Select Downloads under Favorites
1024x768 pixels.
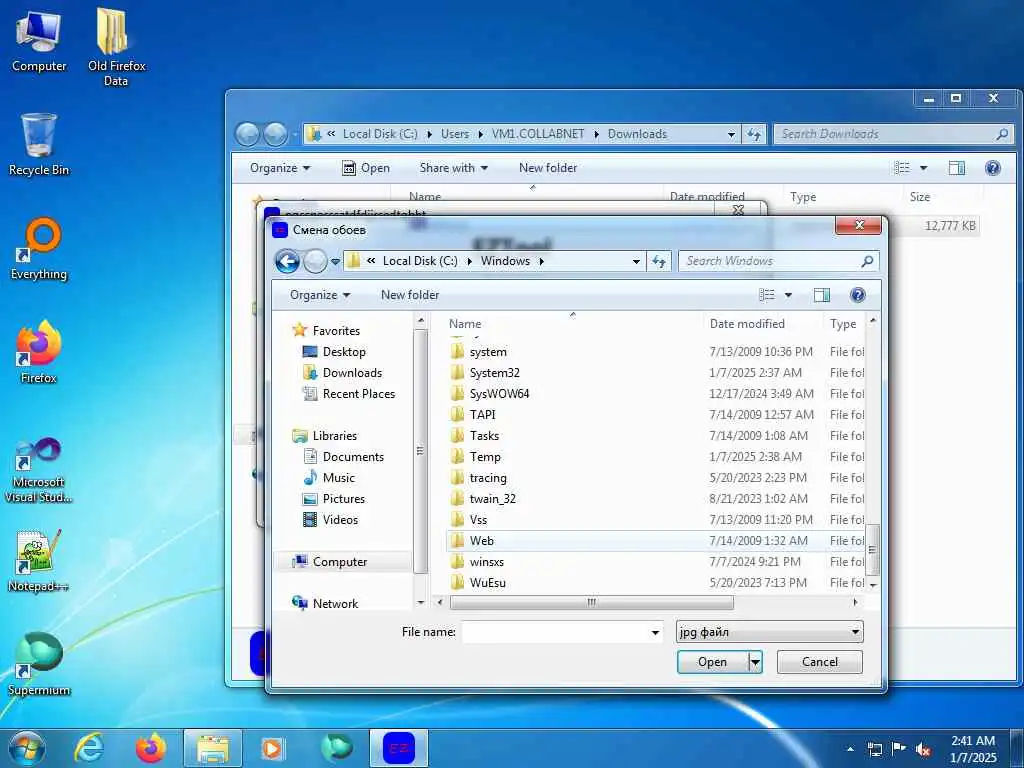[x=342, y=372]
